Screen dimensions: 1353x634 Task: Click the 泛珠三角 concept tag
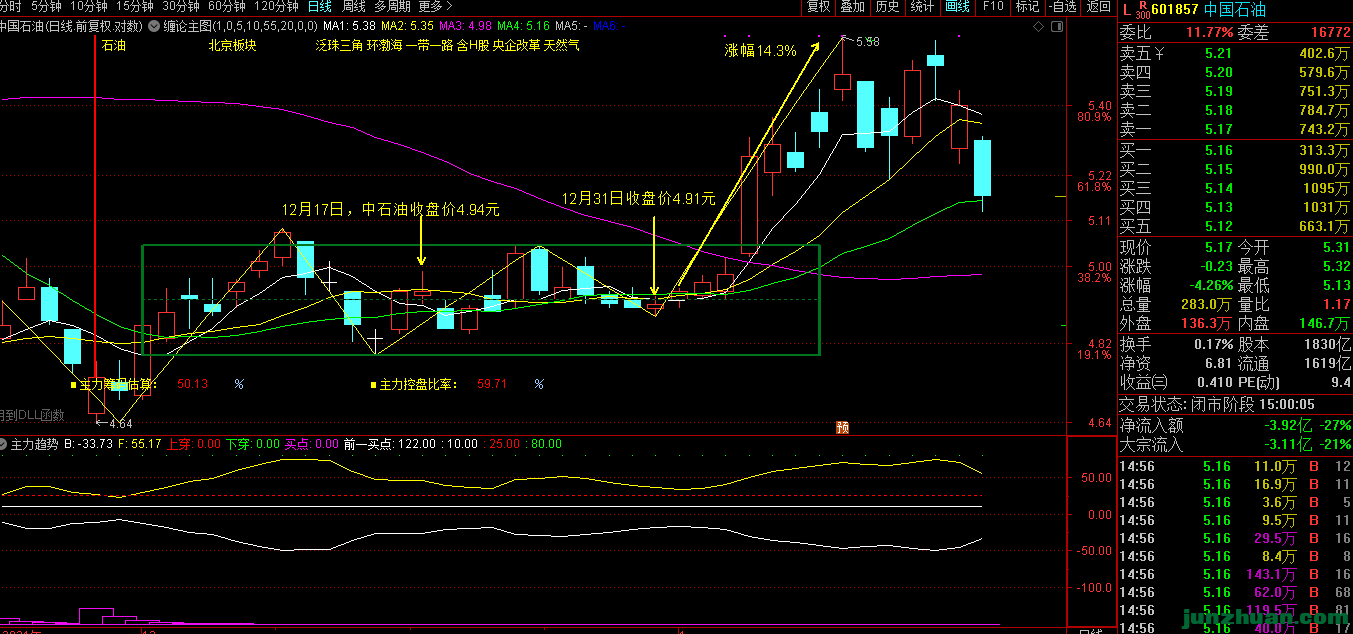(339, 45)
